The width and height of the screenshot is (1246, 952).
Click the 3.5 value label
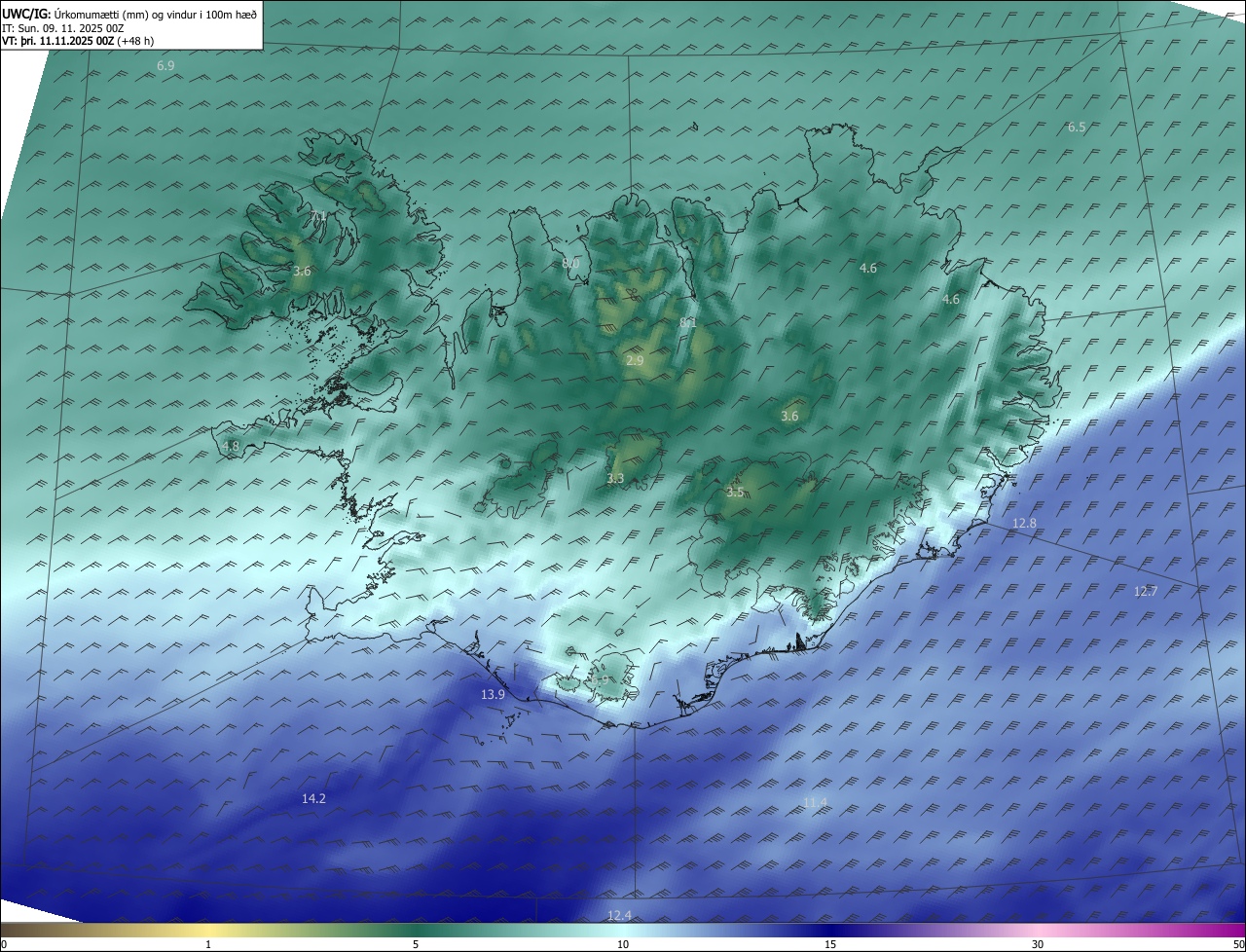click(x=735, y=493)
